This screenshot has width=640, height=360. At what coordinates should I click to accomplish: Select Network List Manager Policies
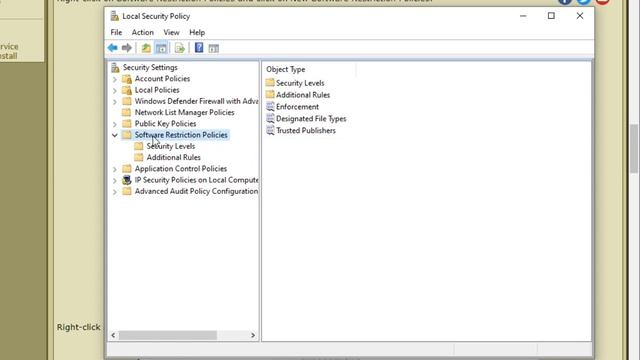[184, 112]
